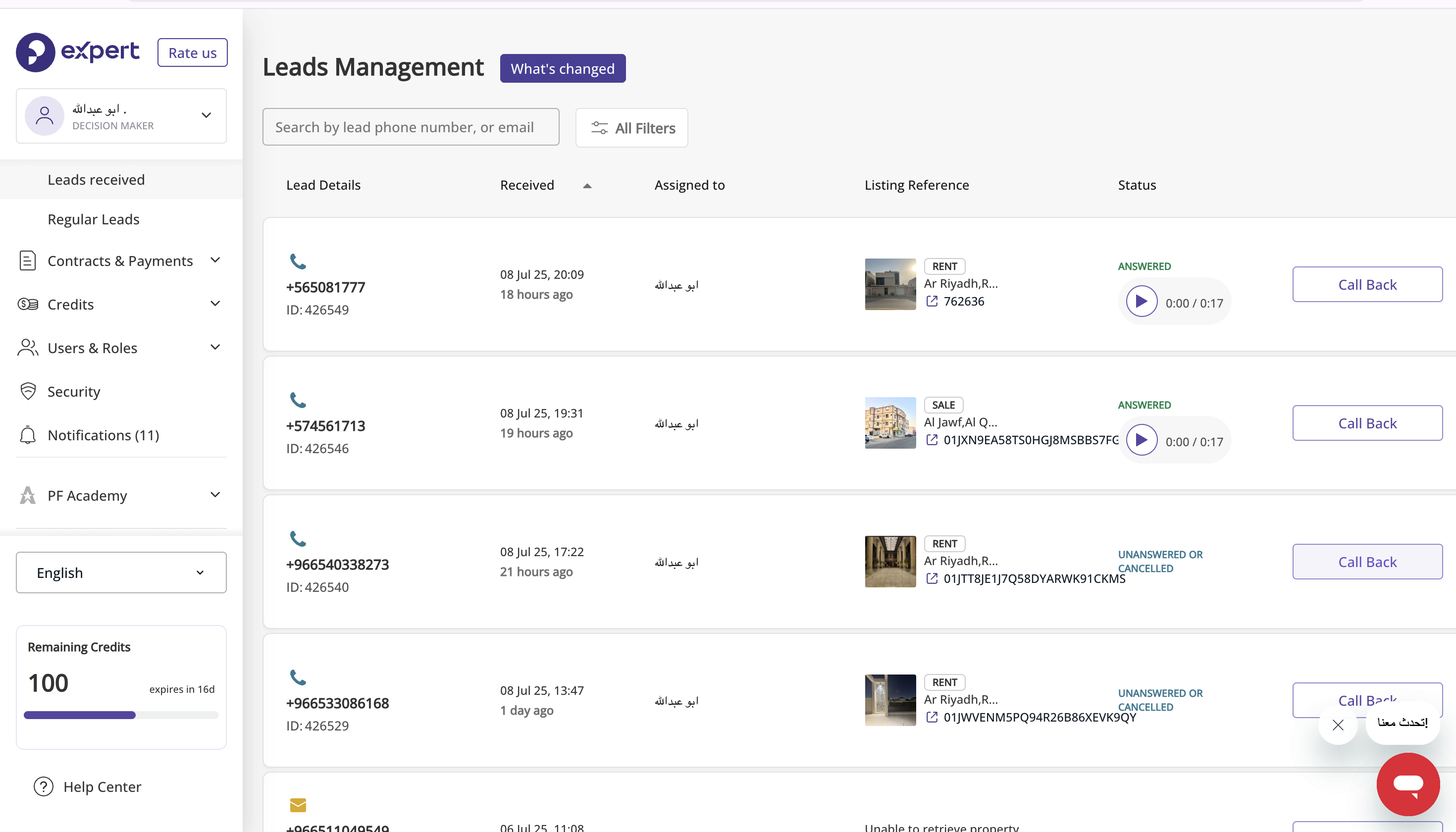Viewport: 1456px width, 832px height.
Task: Click the Security shield icon
Action: [x=27, y=391]
